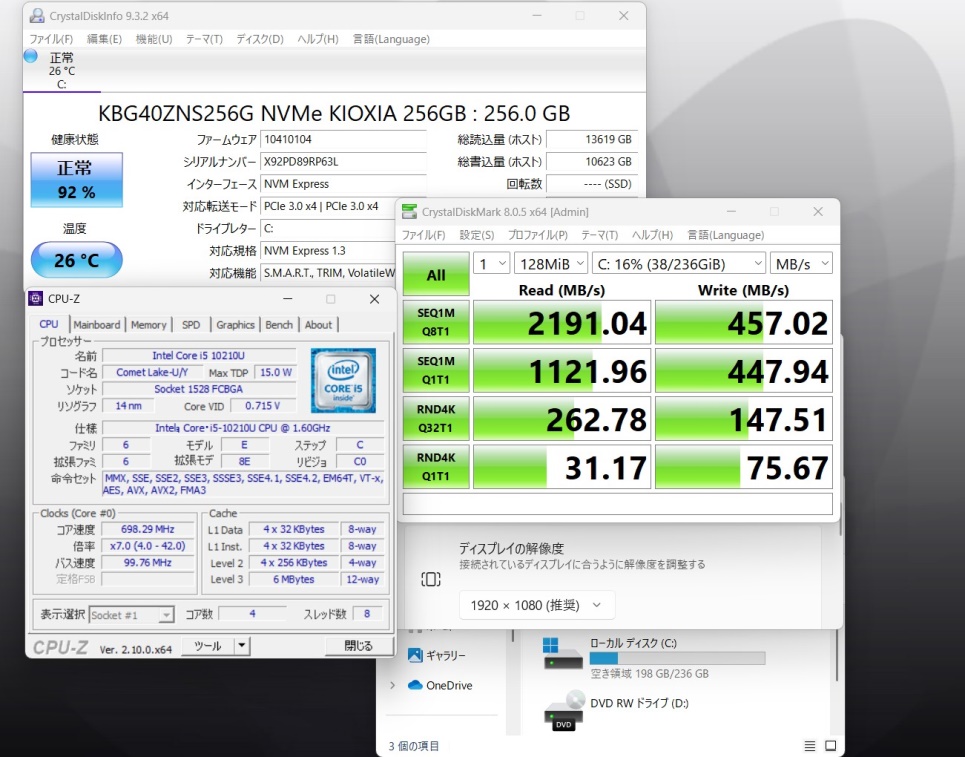Viewport: 965px width, 757px height.
Task: Run the SEQ1M Q8T1 benchmark button
Action: [x=436, y=322]
